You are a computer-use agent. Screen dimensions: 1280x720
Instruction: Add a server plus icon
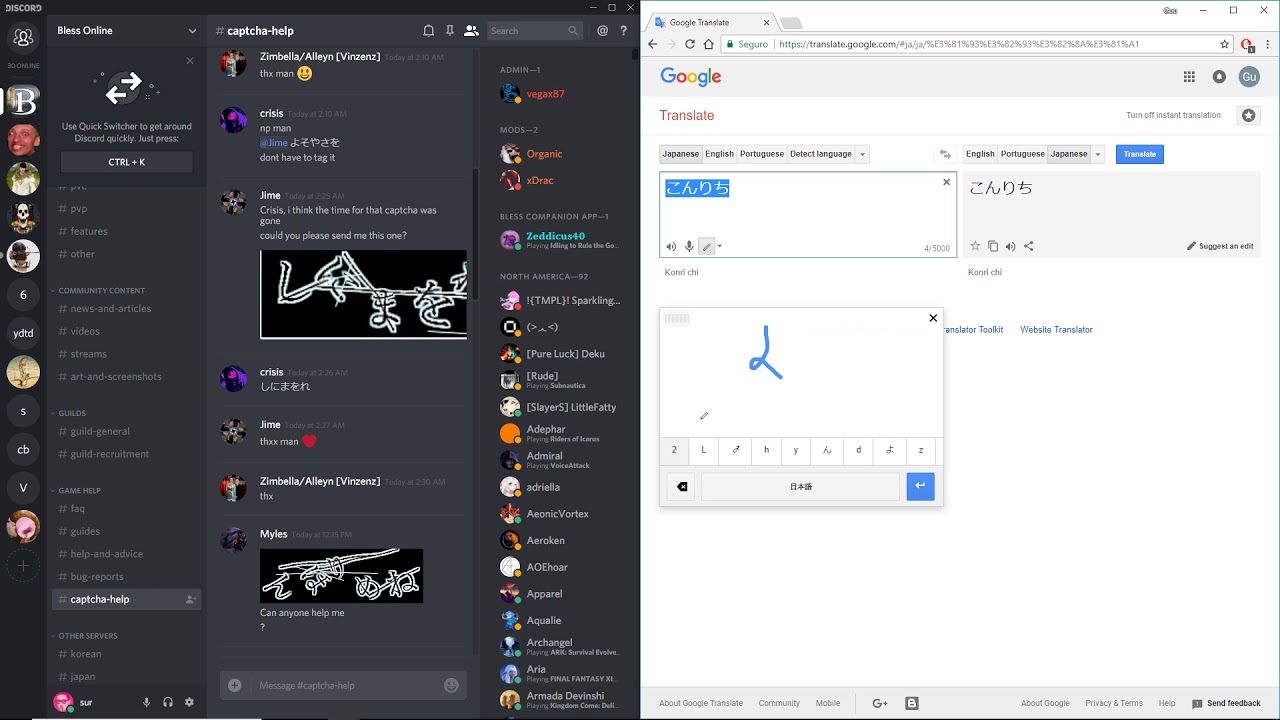23,566
